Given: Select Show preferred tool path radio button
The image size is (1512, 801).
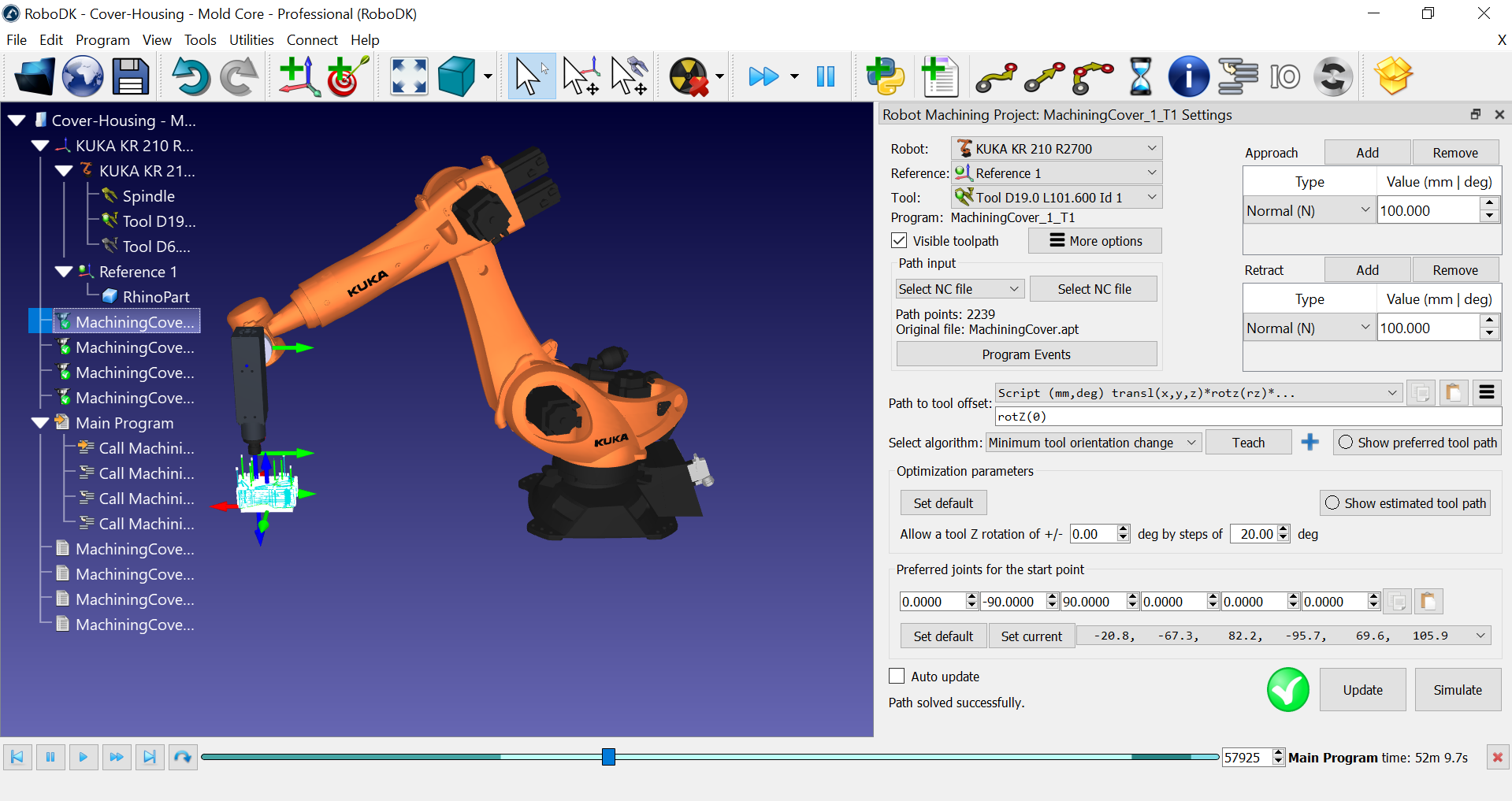Looking at the screenshot, I should tap(1345, 442).
